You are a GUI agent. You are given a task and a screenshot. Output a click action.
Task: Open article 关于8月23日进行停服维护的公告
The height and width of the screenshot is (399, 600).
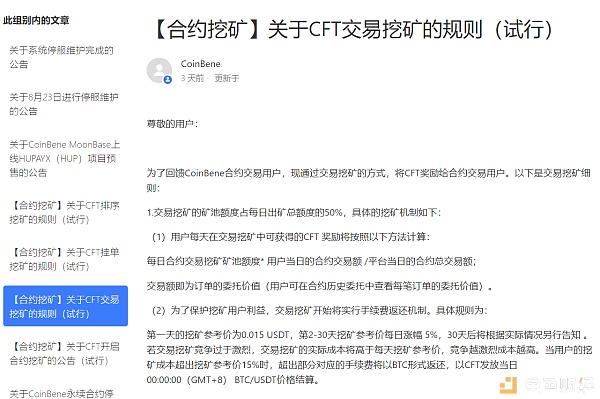64,104
